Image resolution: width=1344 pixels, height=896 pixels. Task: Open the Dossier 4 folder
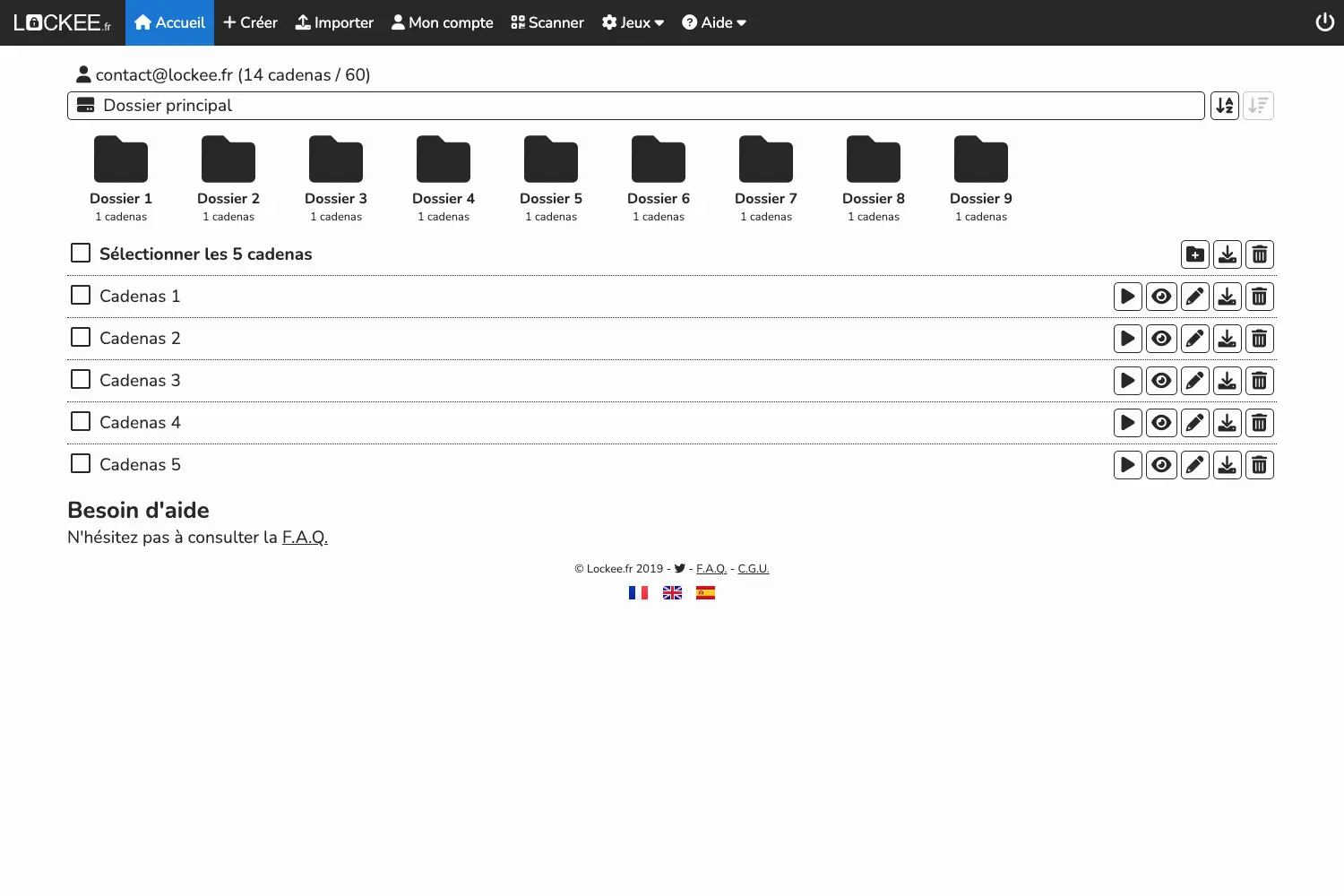[444, 178]
